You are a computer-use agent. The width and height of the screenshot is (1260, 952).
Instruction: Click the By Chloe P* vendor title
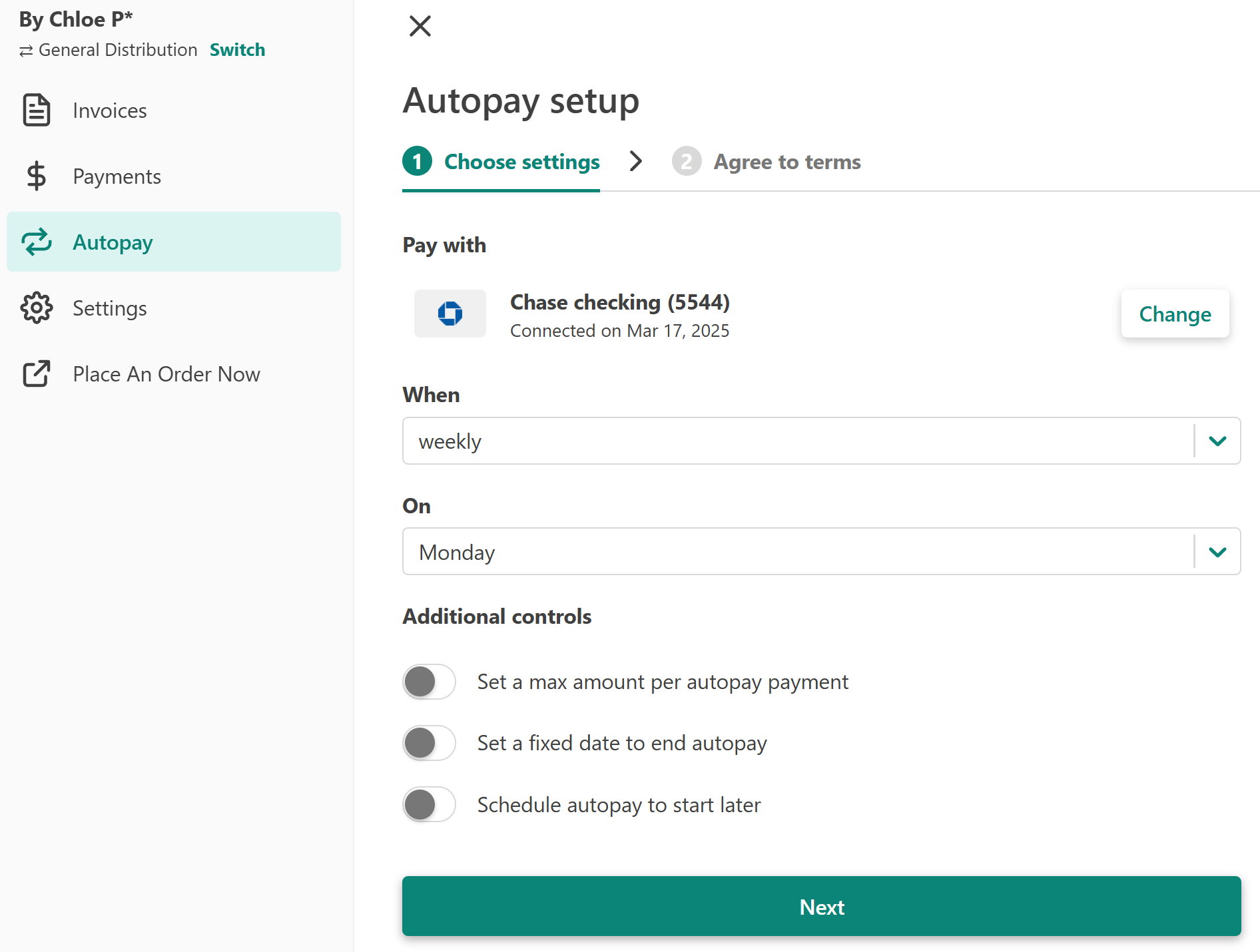click(x=76, y=19)
